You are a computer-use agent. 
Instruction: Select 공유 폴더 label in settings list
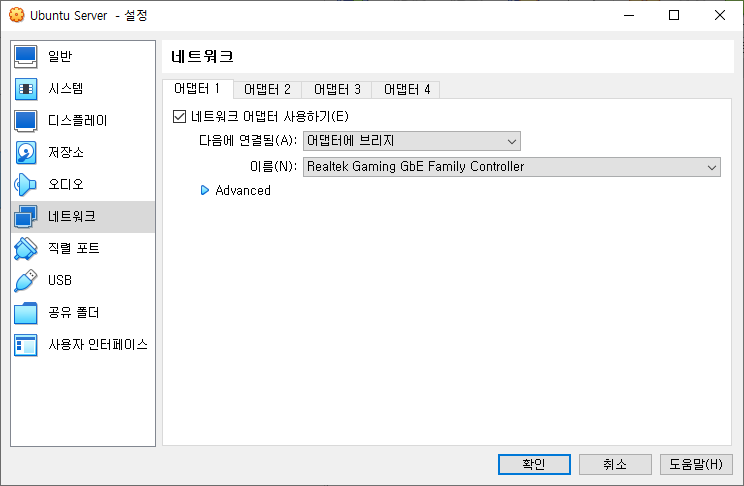[74, 313]
